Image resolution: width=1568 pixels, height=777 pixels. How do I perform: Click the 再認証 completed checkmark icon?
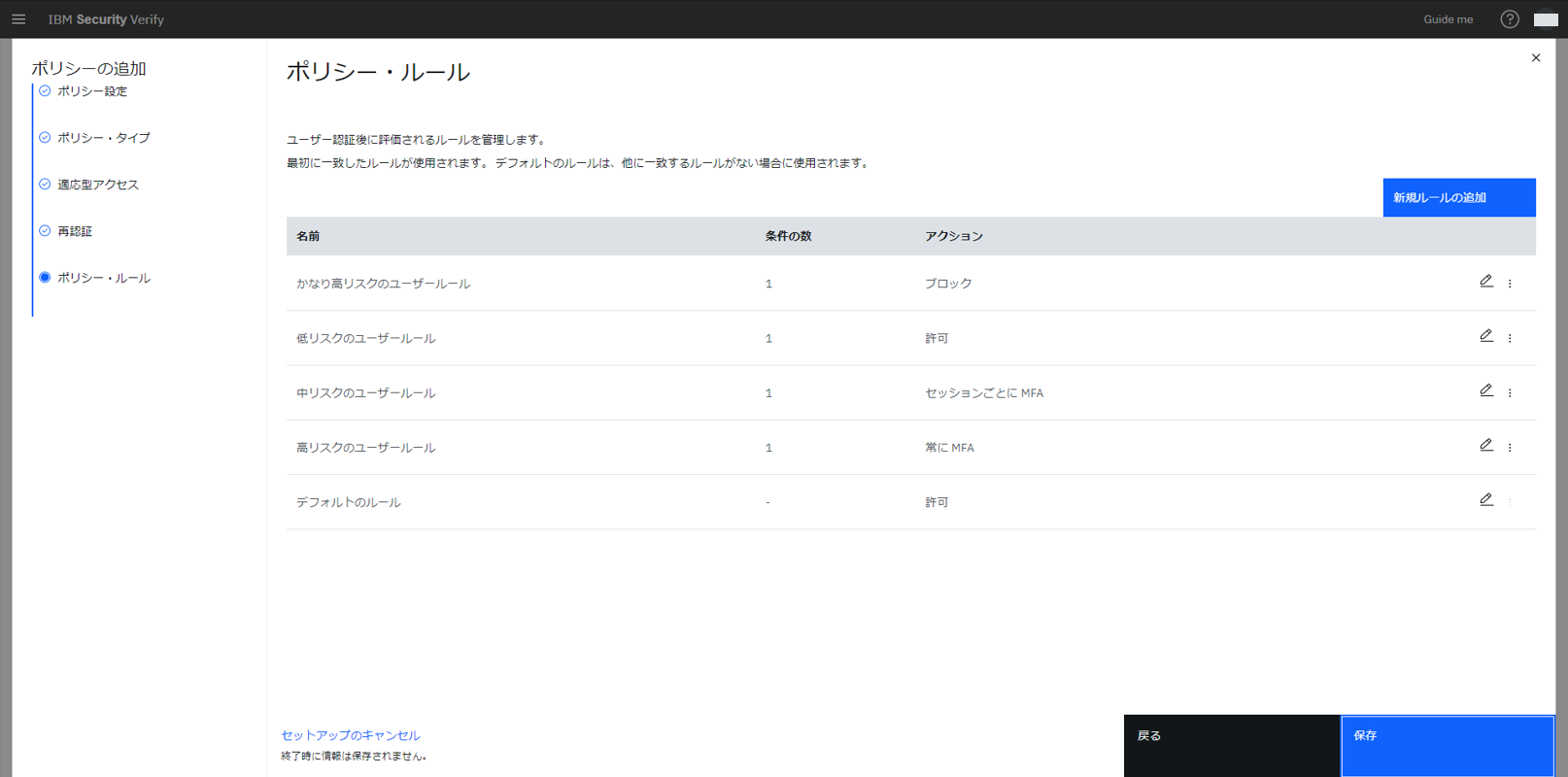pos(45,230)
